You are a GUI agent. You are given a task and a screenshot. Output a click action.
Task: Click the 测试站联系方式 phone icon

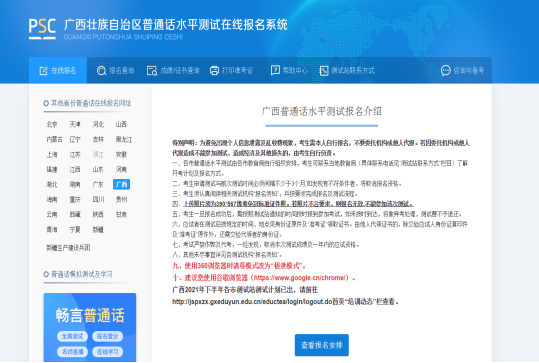pyautogui.click(x=324, y=71)
